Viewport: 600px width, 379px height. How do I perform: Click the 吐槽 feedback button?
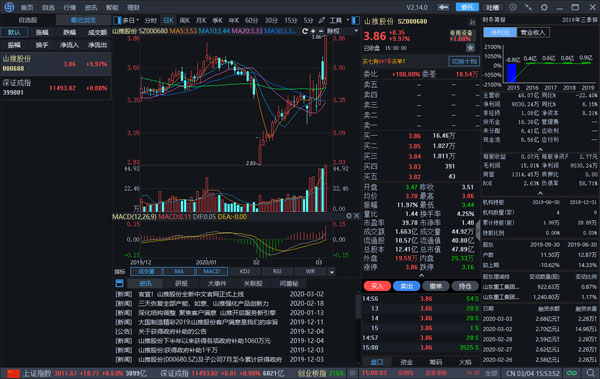pos(492,7)
